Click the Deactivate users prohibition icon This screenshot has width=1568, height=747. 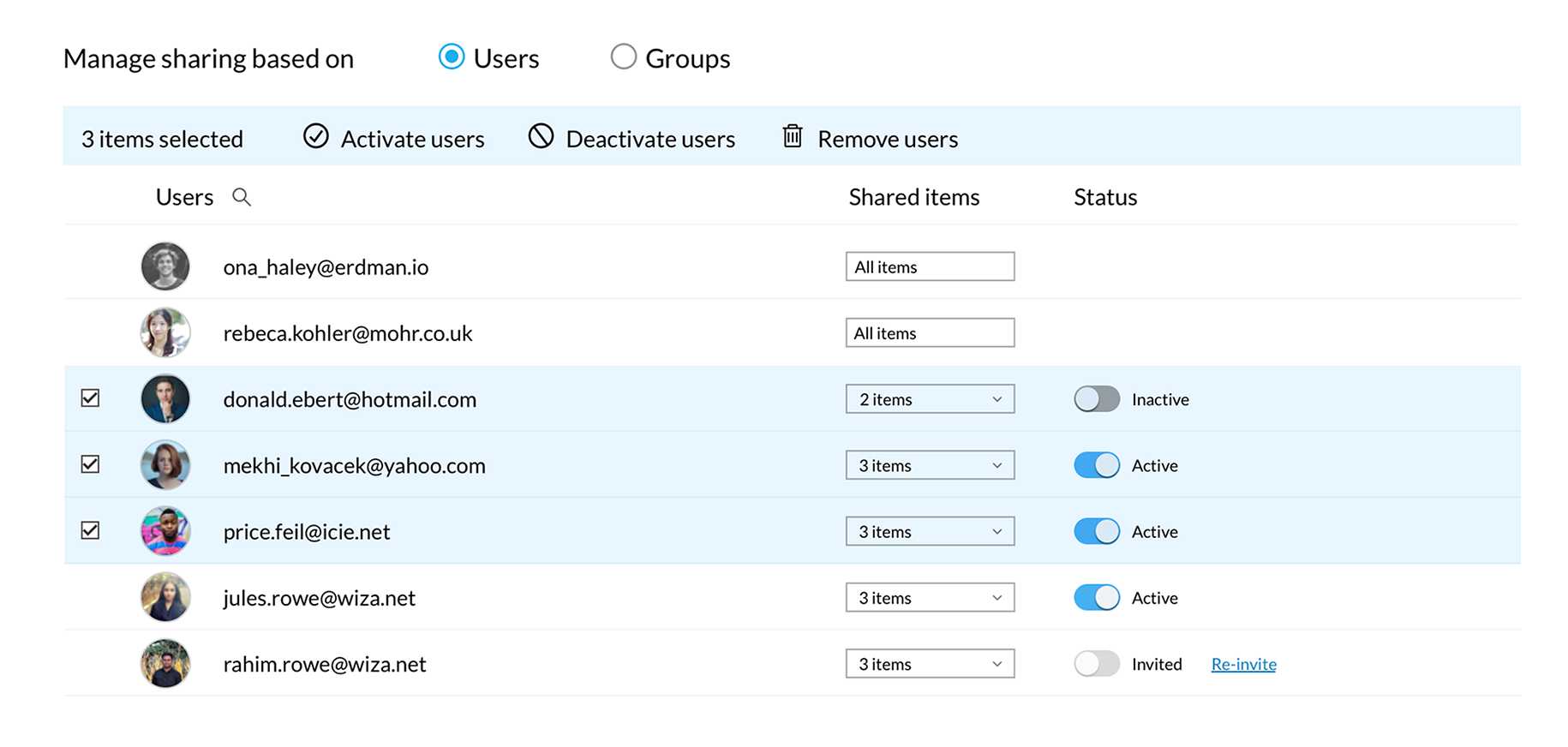coord(541,137)
